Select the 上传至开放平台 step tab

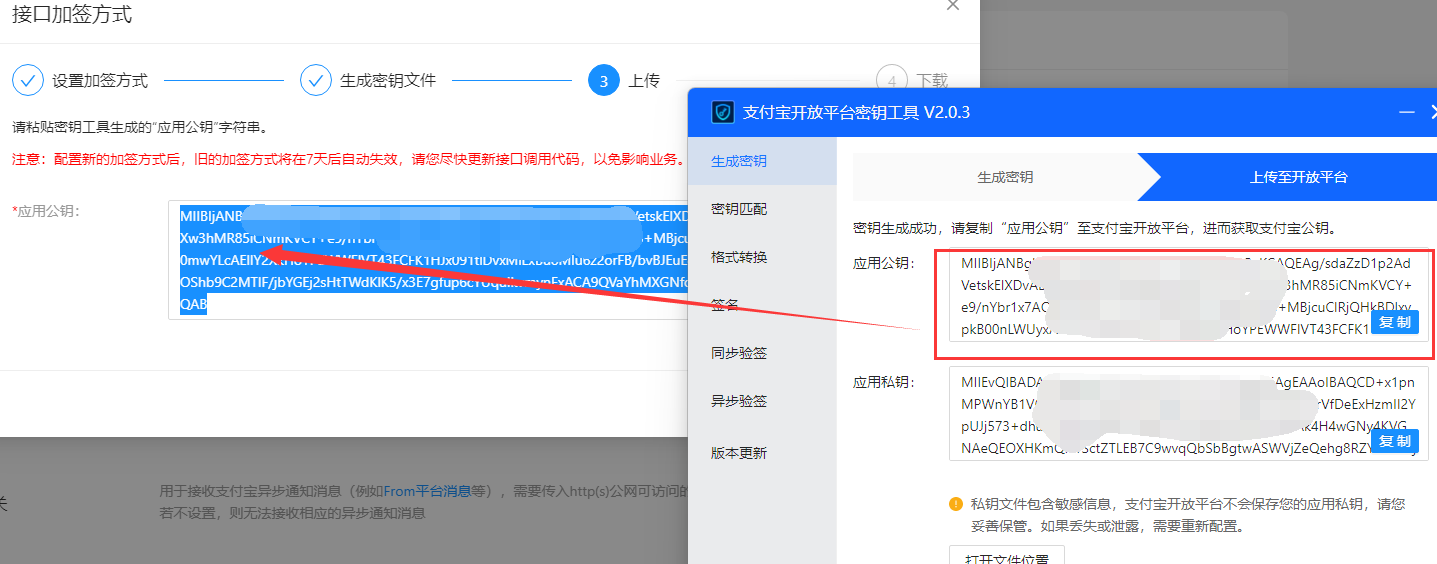coord(1298,177)
